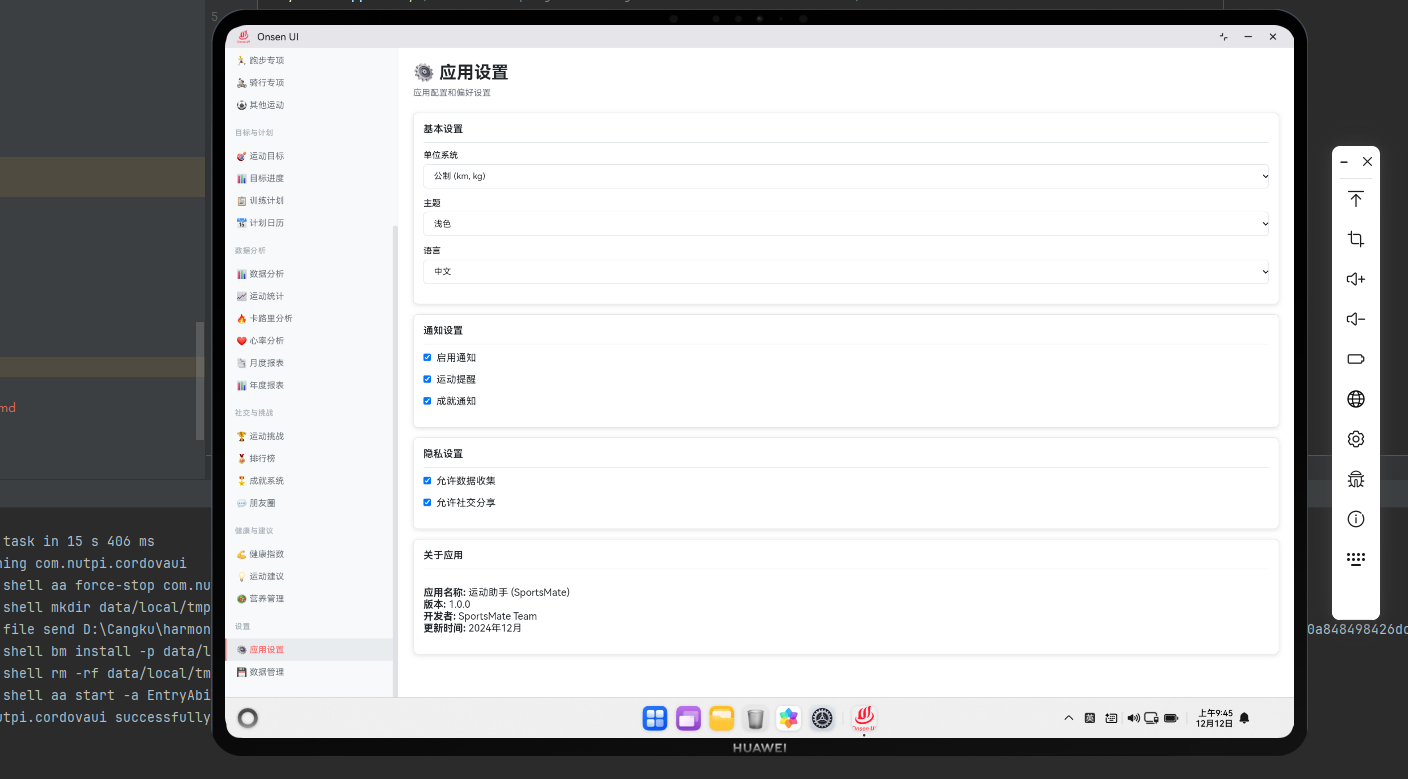
Task: Open the battery control in emulator toolbar
Action: [x=1355, y=359]
